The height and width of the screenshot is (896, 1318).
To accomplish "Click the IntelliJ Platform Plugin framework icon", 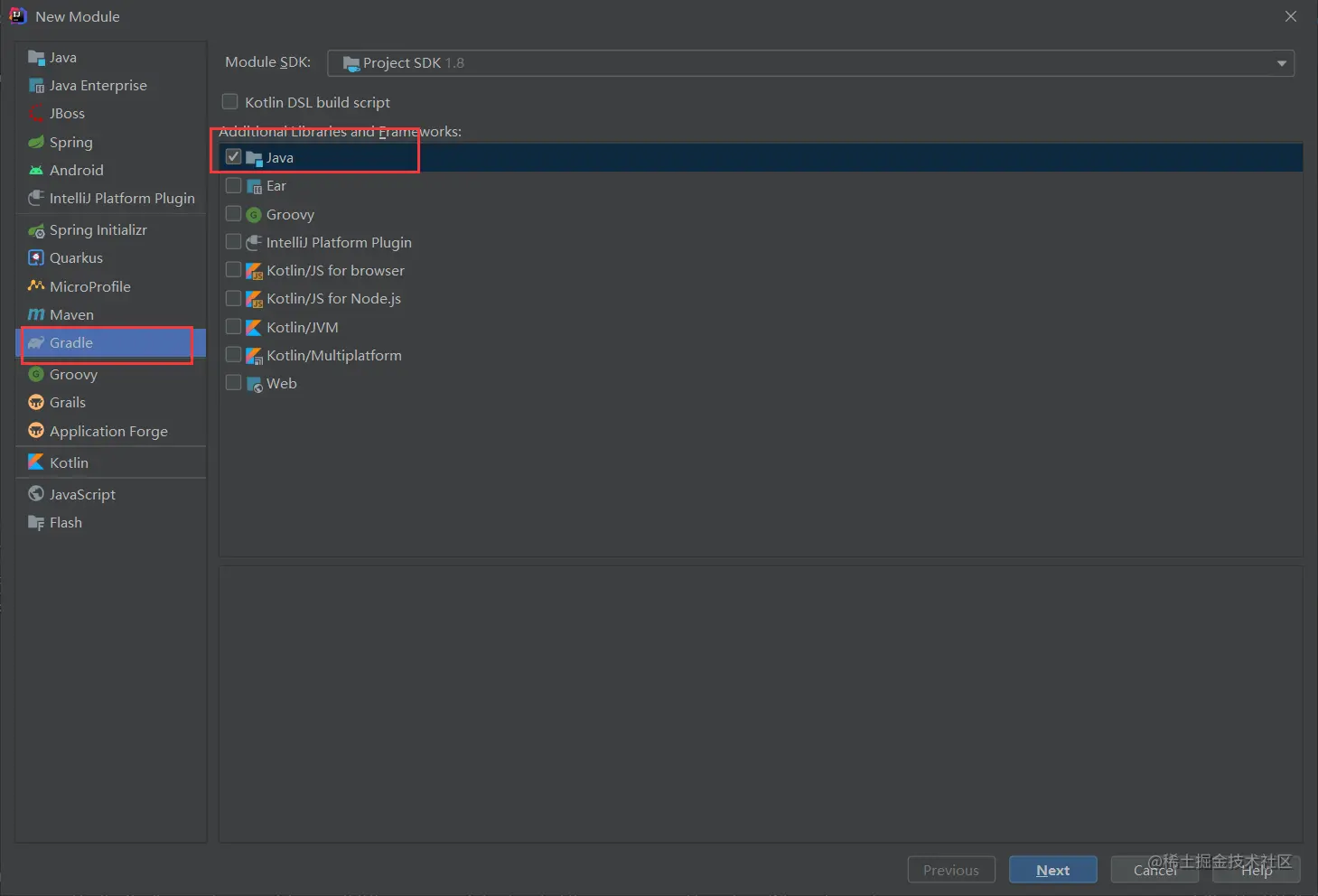I will click(x=254, y=243).
